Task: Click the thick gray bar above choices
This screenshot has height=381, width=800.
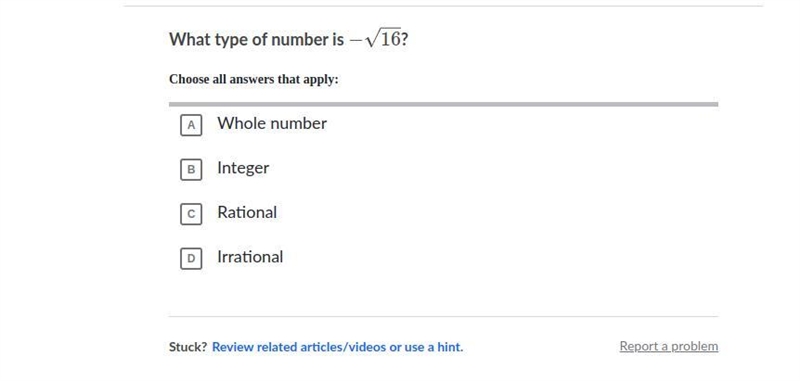Action: [443, 104]
